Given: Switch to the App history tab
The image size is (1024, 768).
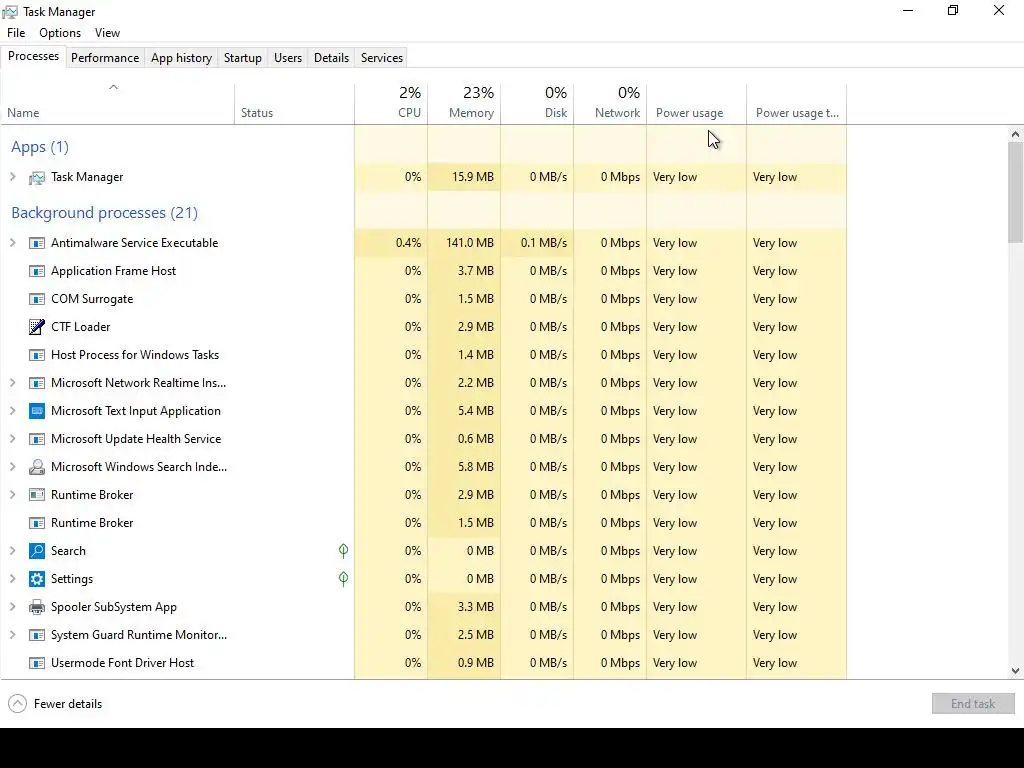Looking at the screenshot, I should pyautogui.click(x=182, y=57).
